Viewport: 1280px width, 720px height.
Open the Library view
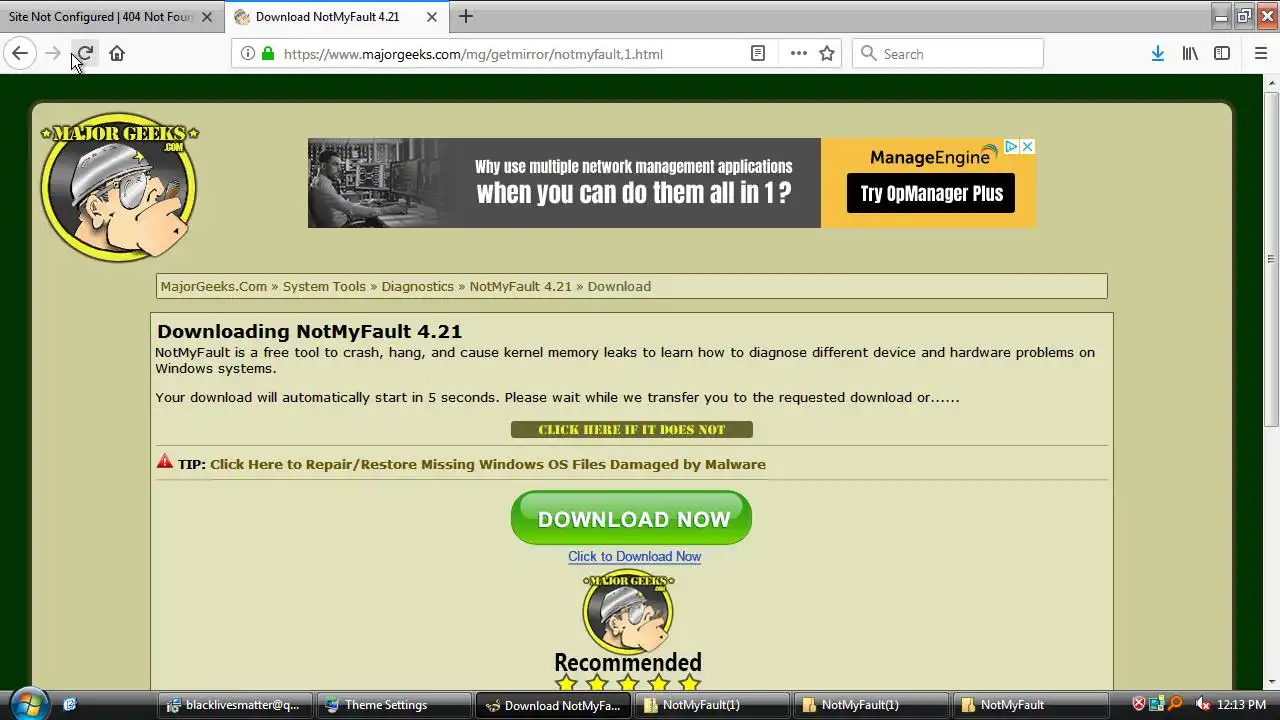(1190, 53)
